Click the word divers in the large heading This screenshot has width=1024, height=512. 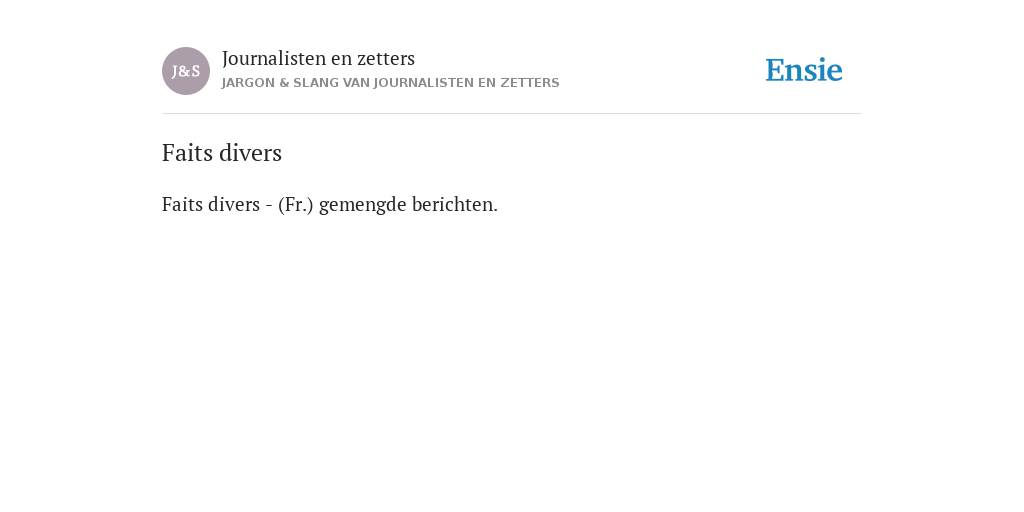251,153
